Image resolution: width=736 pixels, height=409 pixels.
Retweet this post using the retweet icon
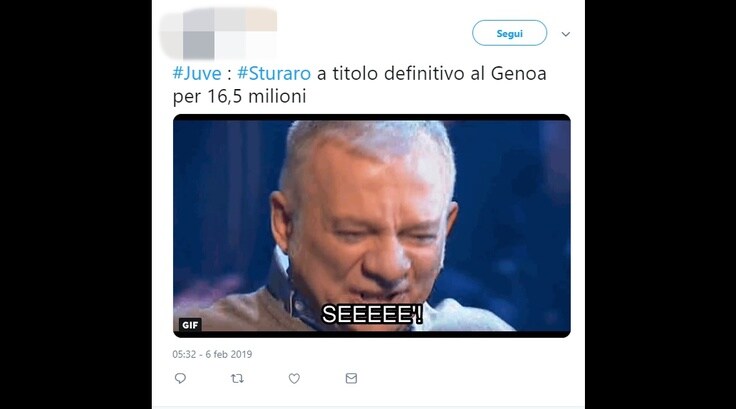click(x=238, y=378)
